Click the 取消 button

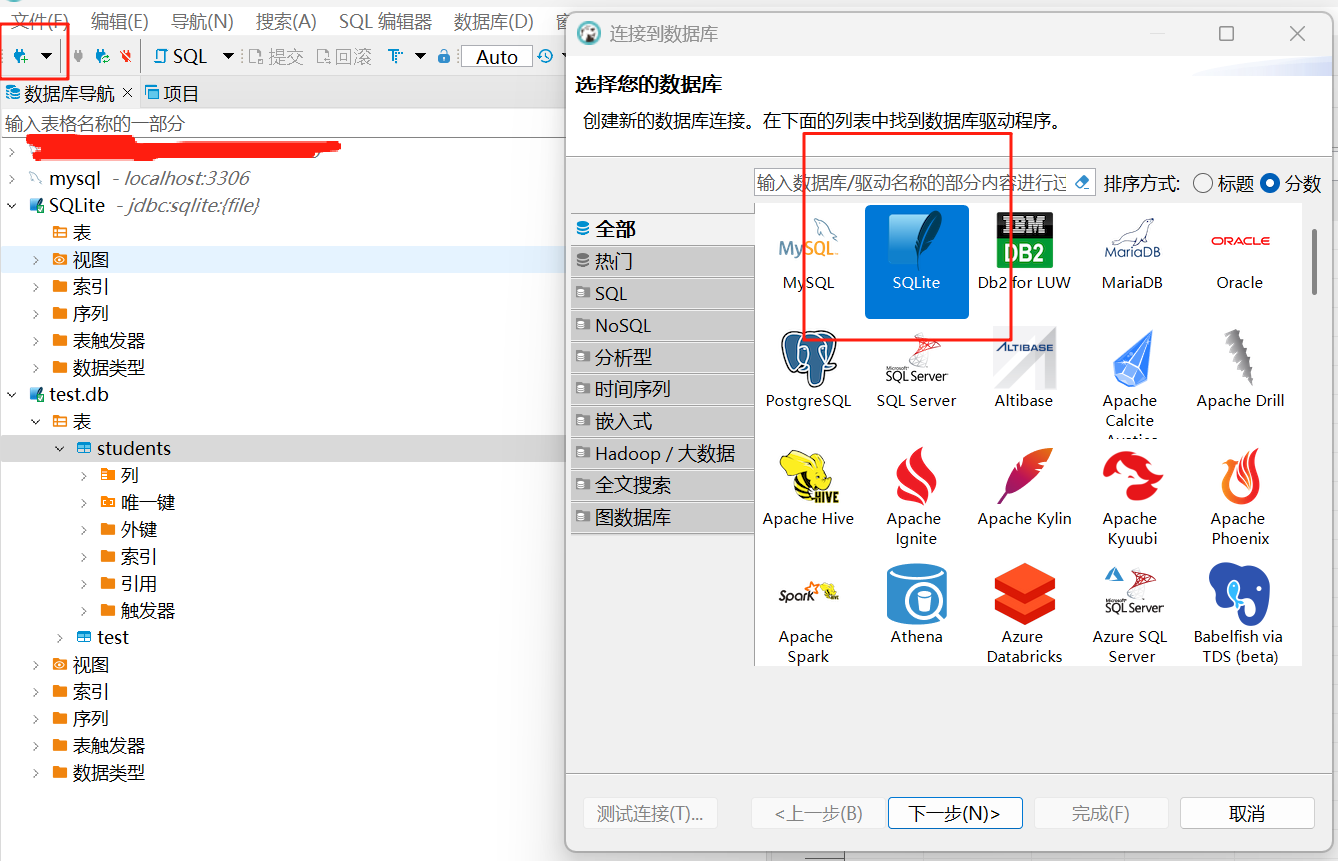coord(1247,813)
